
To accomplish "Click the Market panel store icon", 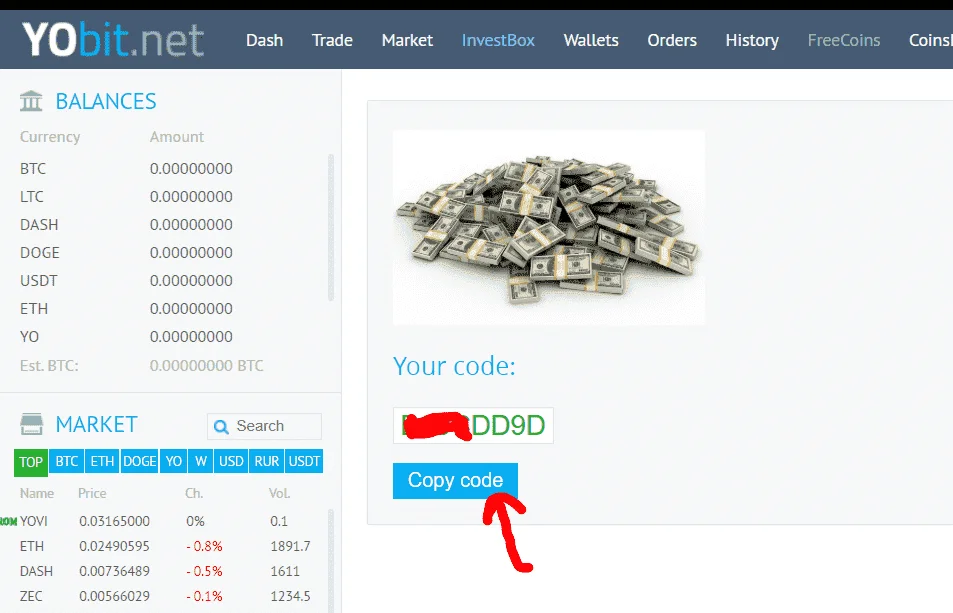I will coord(32,424).
